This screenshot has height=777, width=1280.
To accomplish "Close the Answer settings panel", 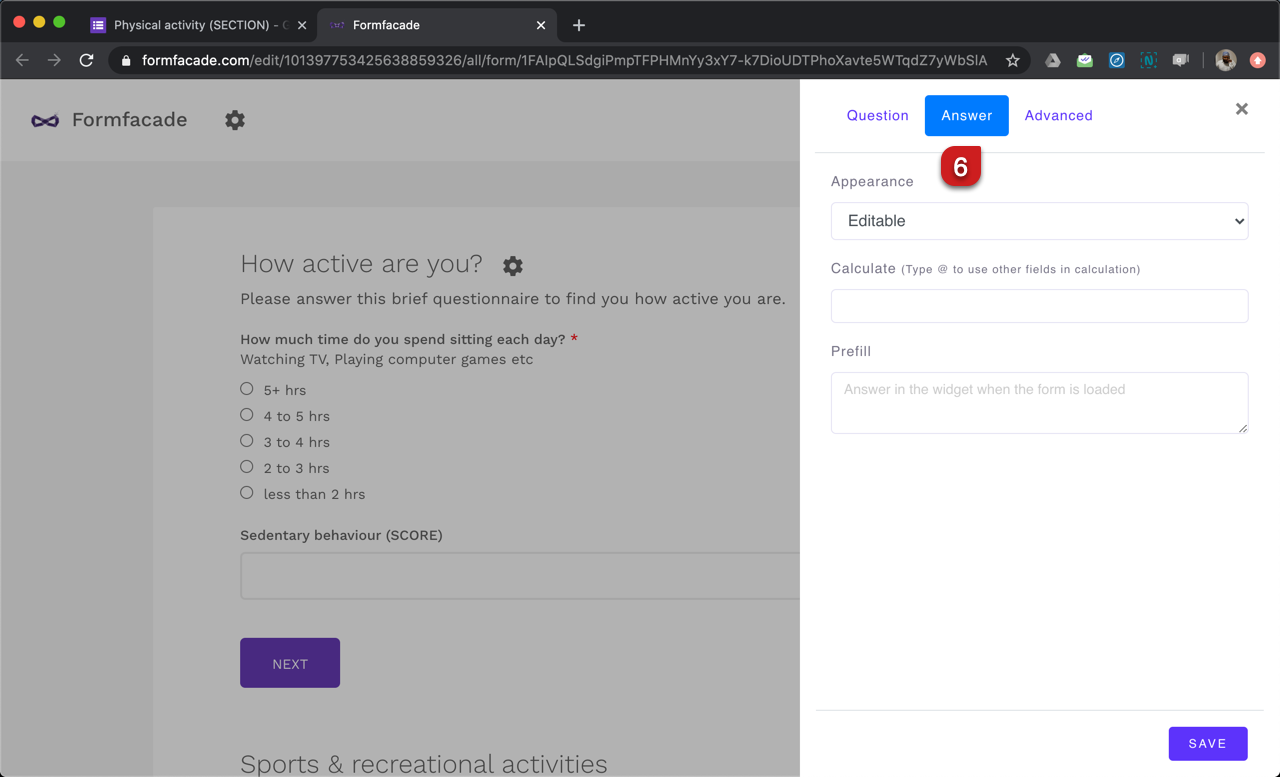I will tap(1241, 108).
